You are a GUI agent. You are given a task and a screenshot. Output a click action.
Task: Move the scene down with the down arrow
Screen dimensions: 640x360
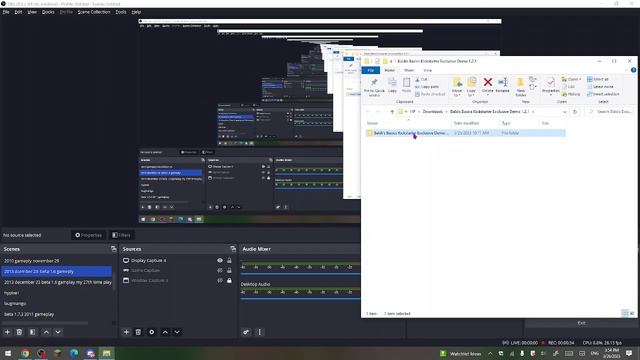(x=58, y=332)
